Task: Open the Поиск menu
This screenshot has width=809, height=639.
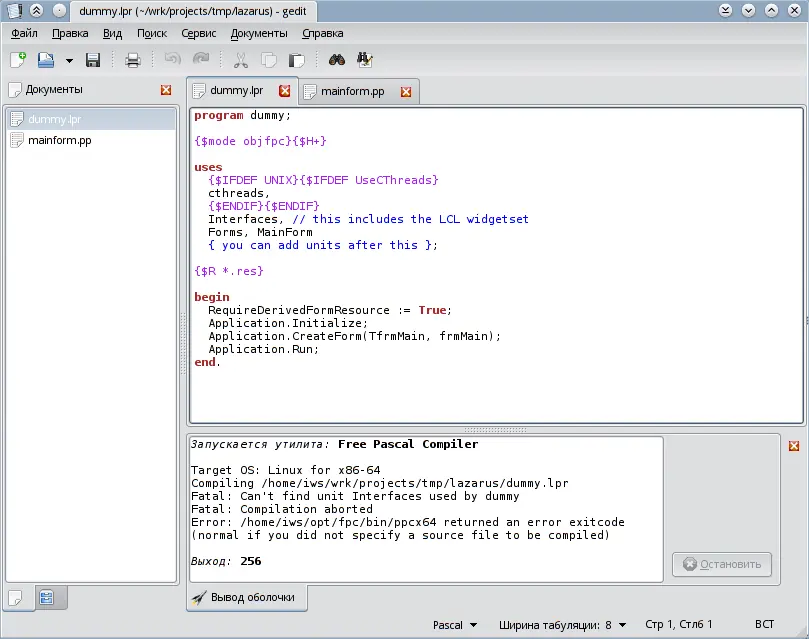Action: pos(152,34)
